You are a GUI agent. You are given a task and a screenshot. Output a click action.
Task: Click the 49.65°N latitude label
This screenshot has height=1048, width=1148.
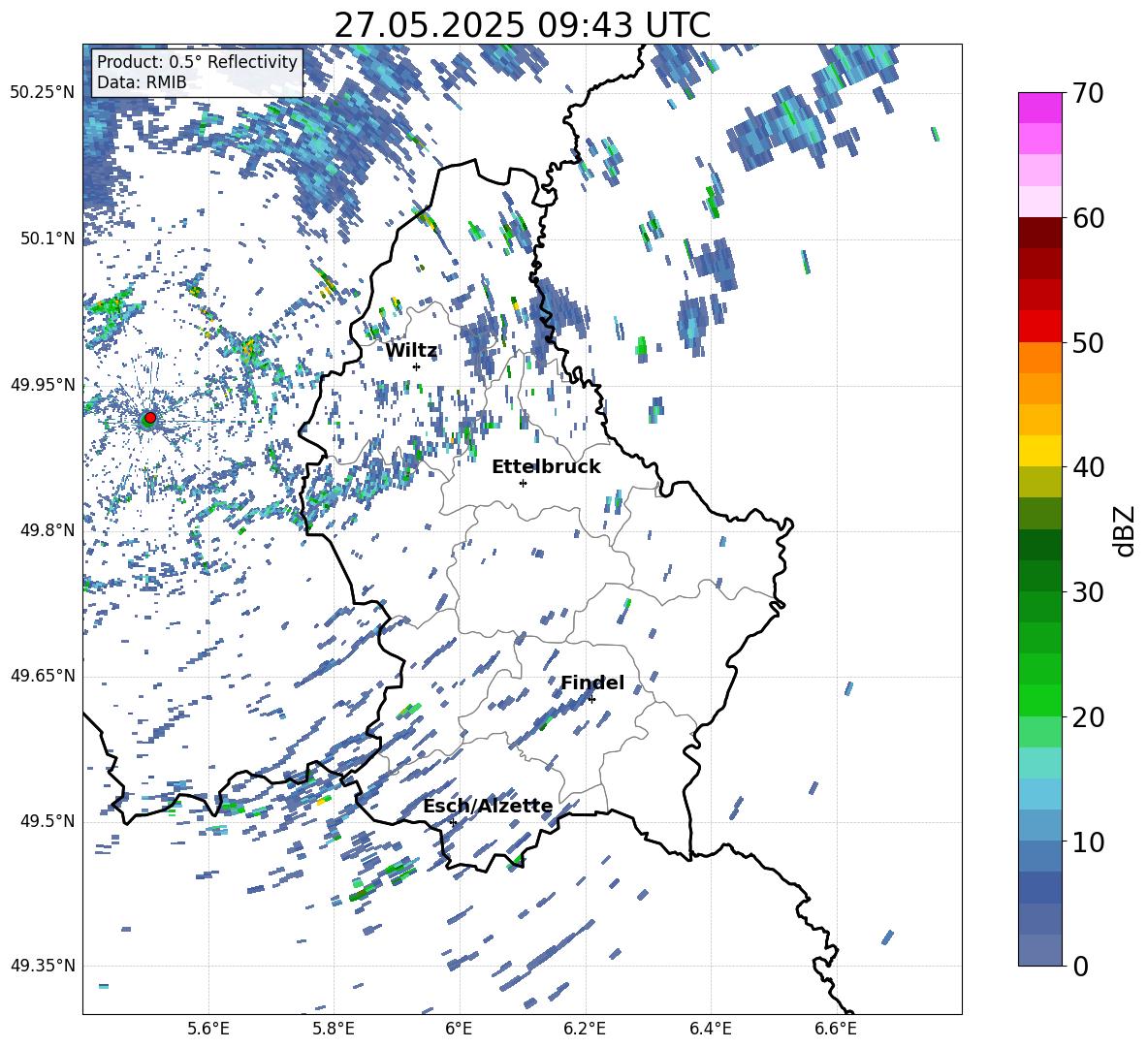[43, 676]
